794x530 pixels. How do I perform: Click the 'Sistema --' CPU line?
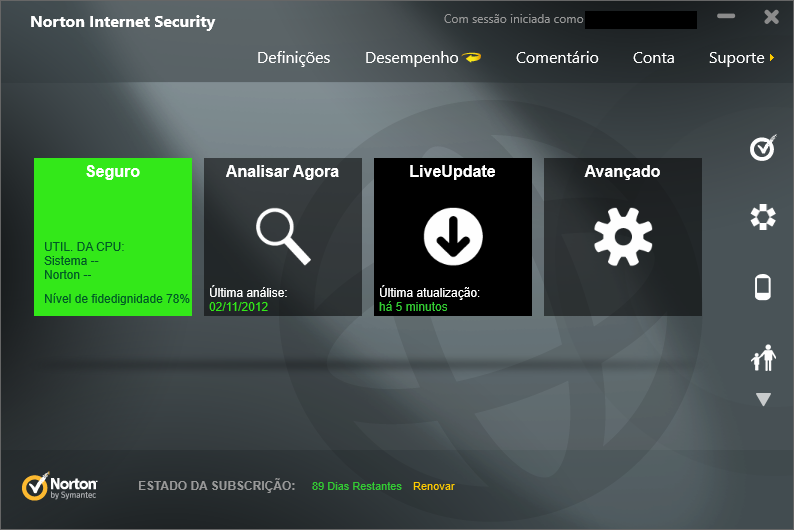71,261
